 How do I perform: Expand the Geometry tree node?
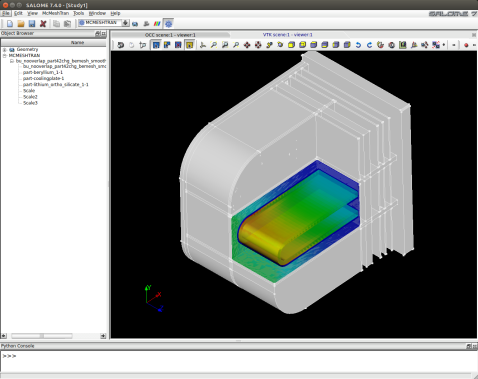(x=5, y=50)
